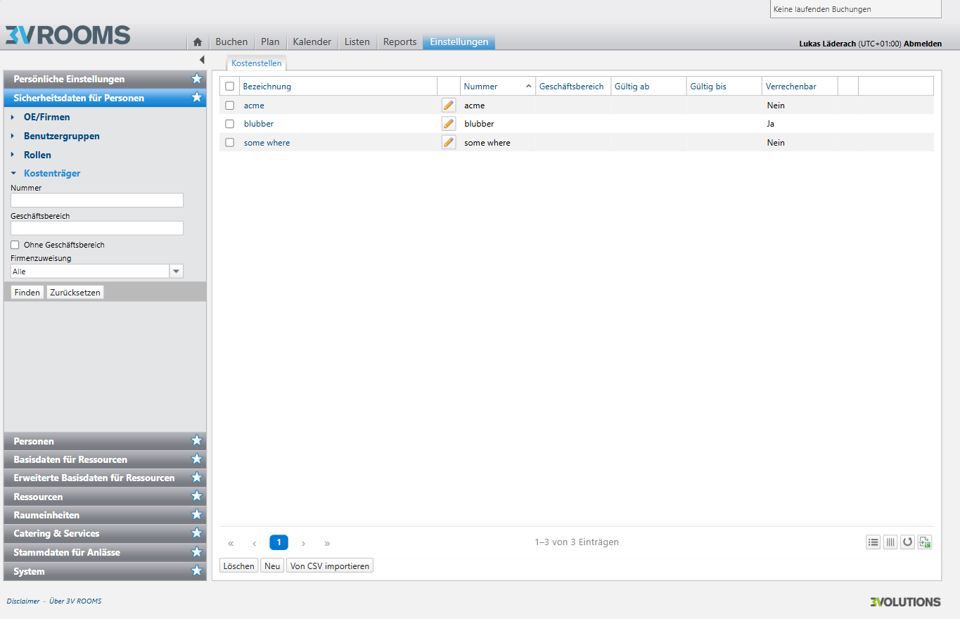Click the home icon in navigation bar

click(x=197, y=42)
